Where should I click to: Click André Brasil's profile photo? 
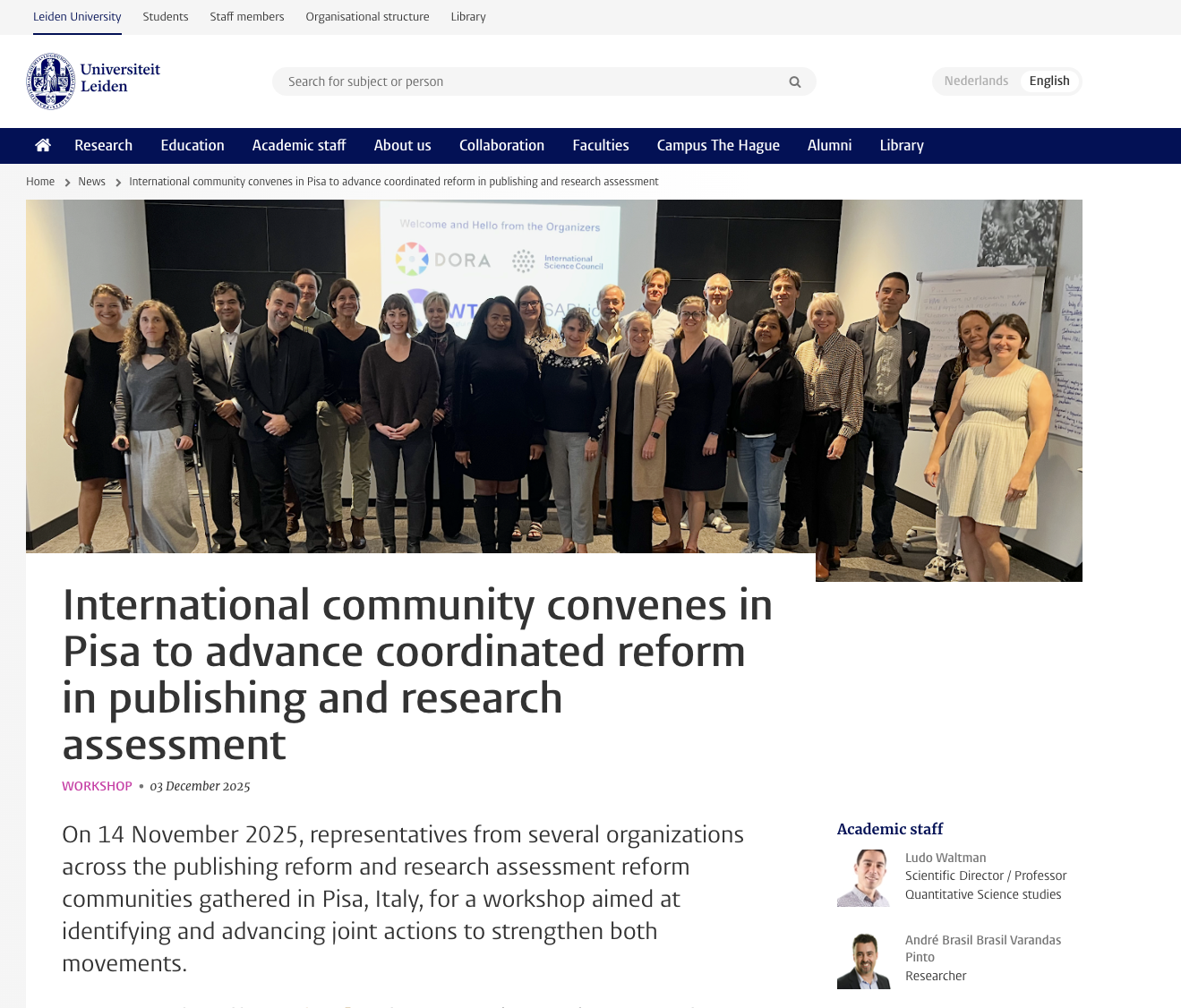pyautogui.click(x=863, y=960)
